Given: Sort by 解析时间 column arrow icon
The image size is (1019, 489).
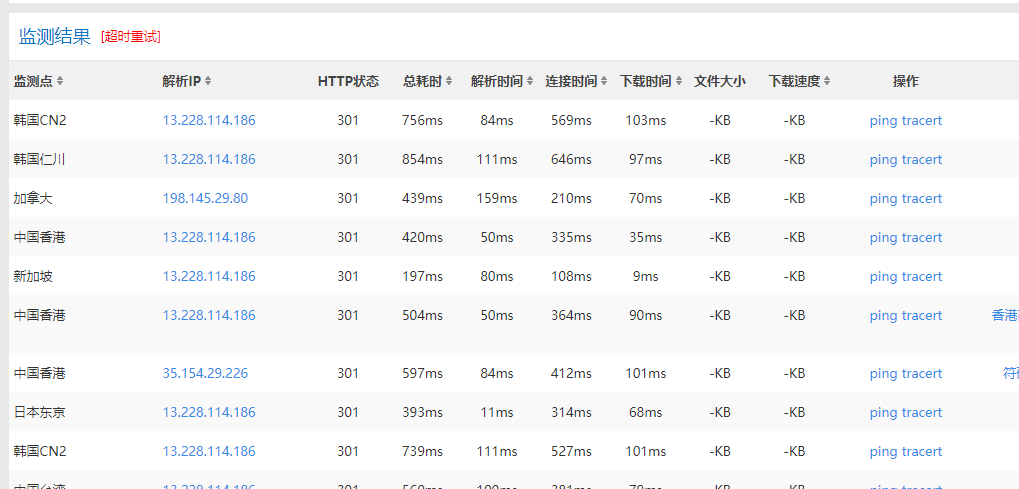Looking at the screenshot, I should (x=530, y=81).
